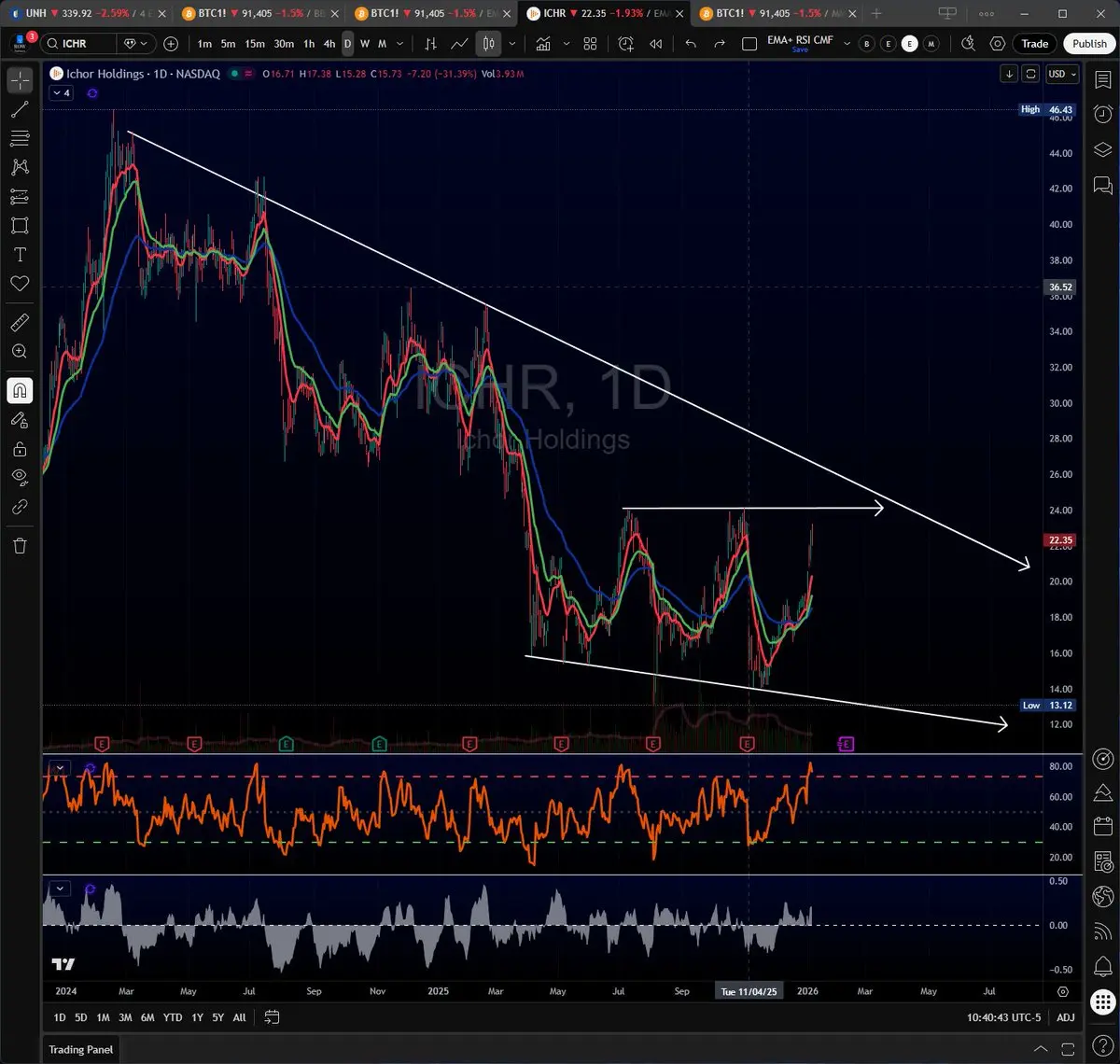The width and height of the screenshot is (1120, 1064).
Task: Open the watchlist panel
Action: (x=1102, y=81)
